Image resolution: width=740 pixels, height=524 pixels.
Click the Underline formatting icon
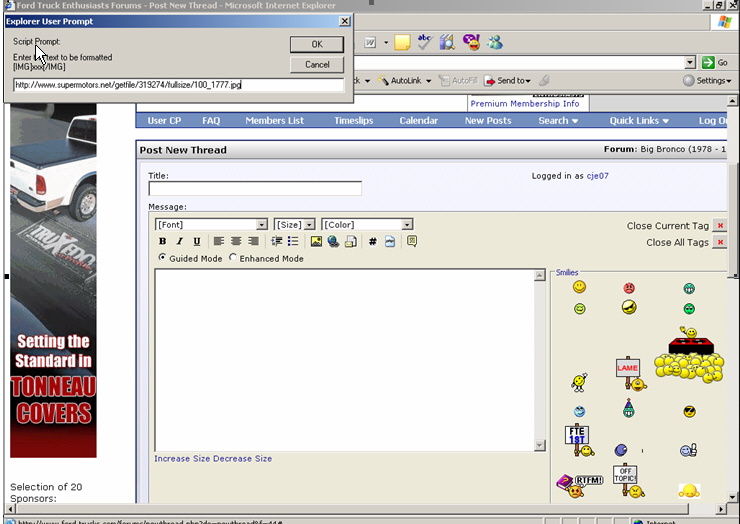pyautogui.click(x=197, y=241)
